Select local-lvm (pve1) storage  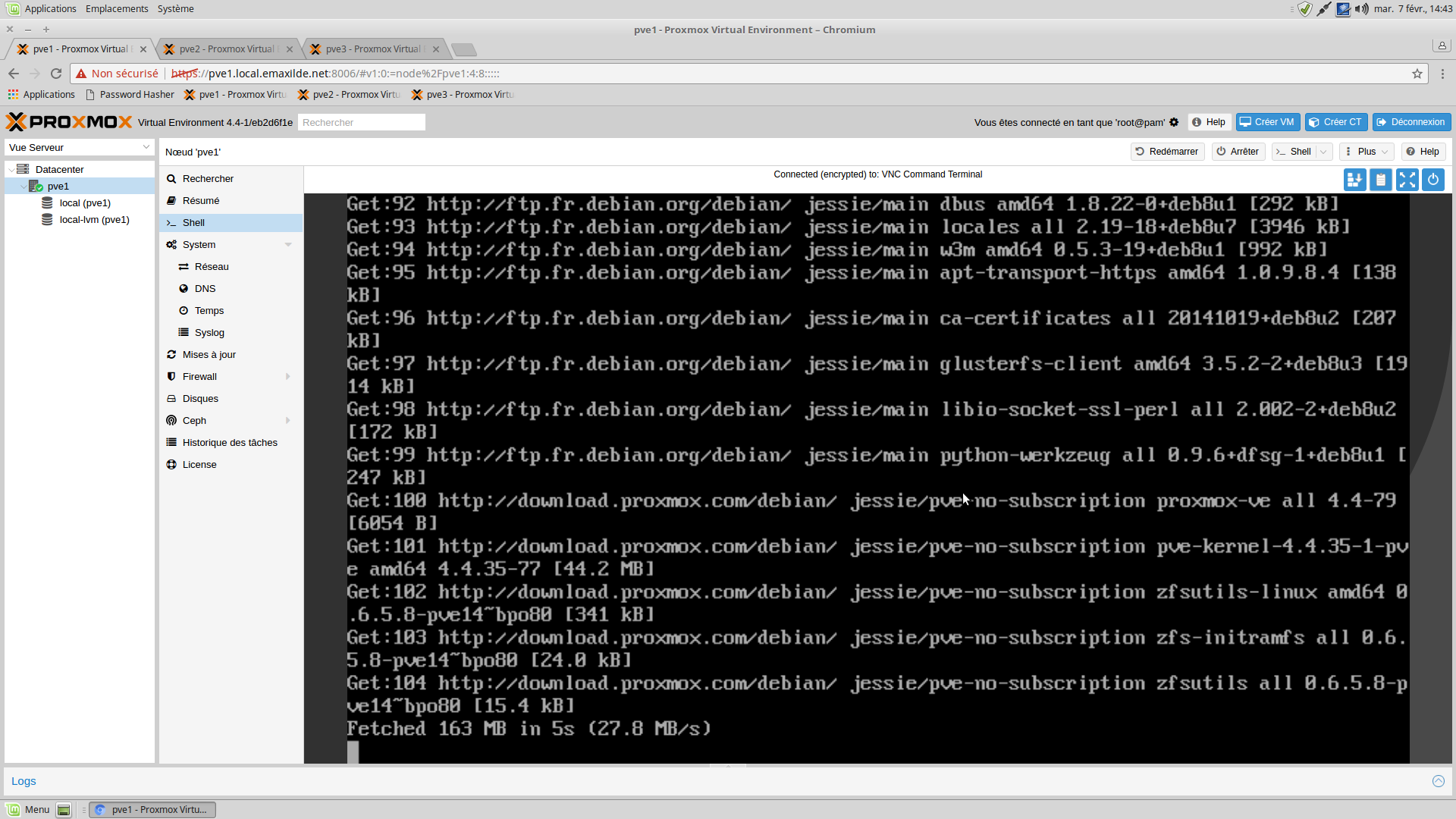[x=94, y=220]
